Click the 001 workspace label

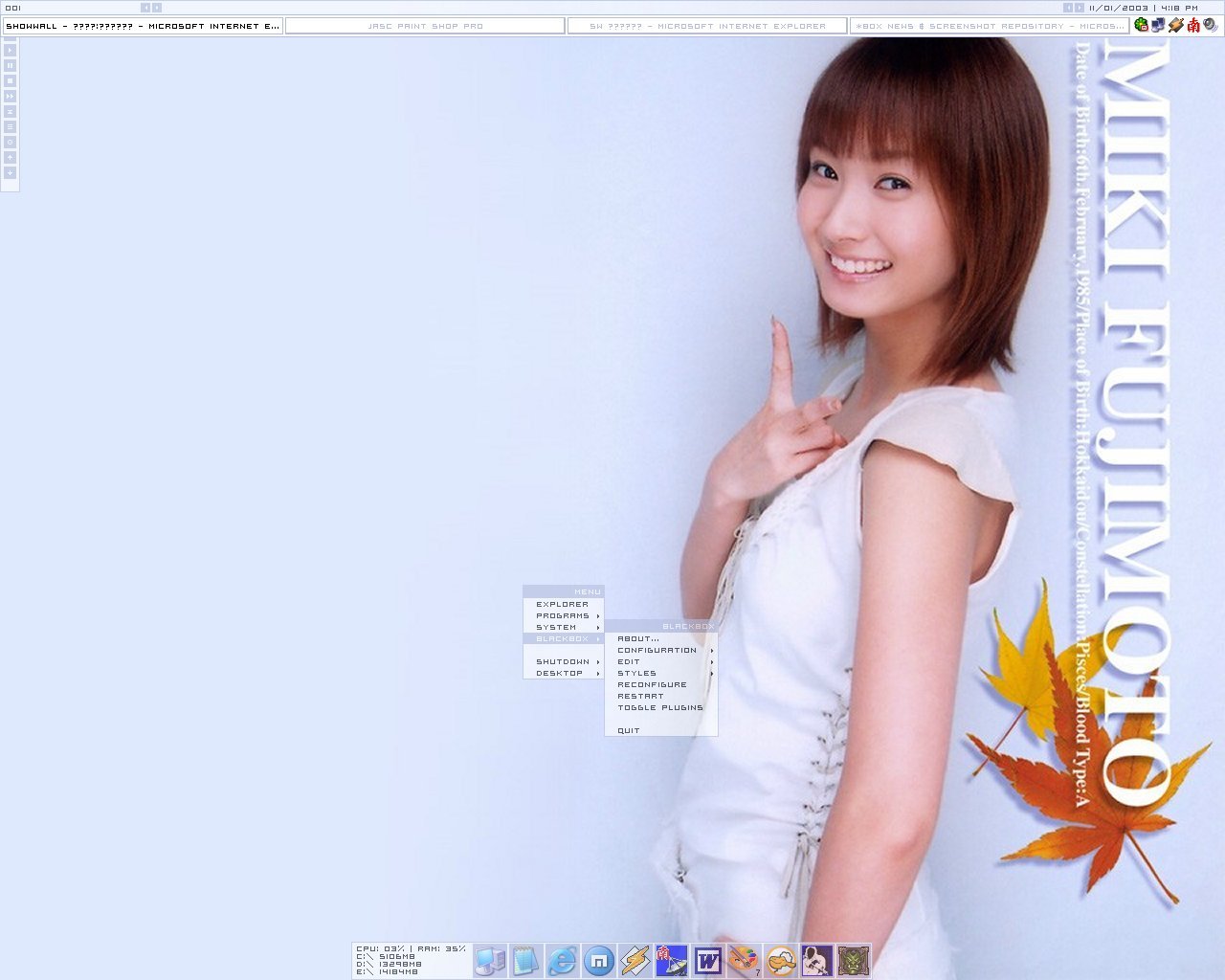(x=13, y=8)
